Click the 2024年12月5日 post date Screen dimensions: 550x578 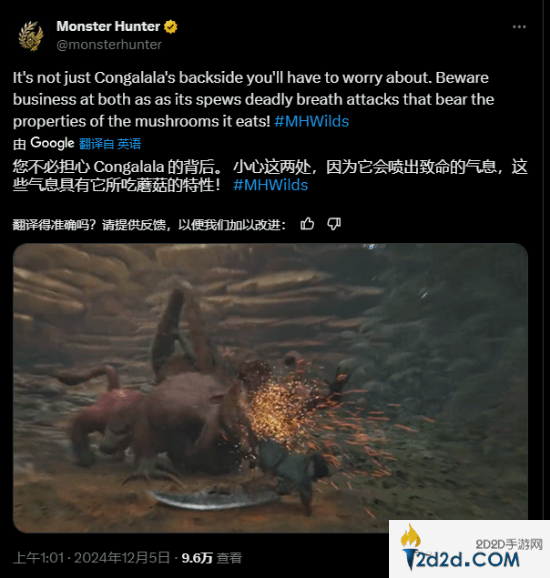(122, 558)
